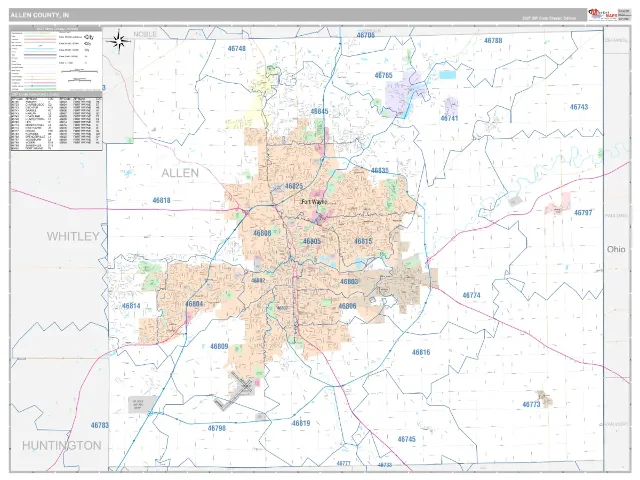The image size is (640, 480).
Task: Click the 'Ohio' state label
Action: point(616,249)
